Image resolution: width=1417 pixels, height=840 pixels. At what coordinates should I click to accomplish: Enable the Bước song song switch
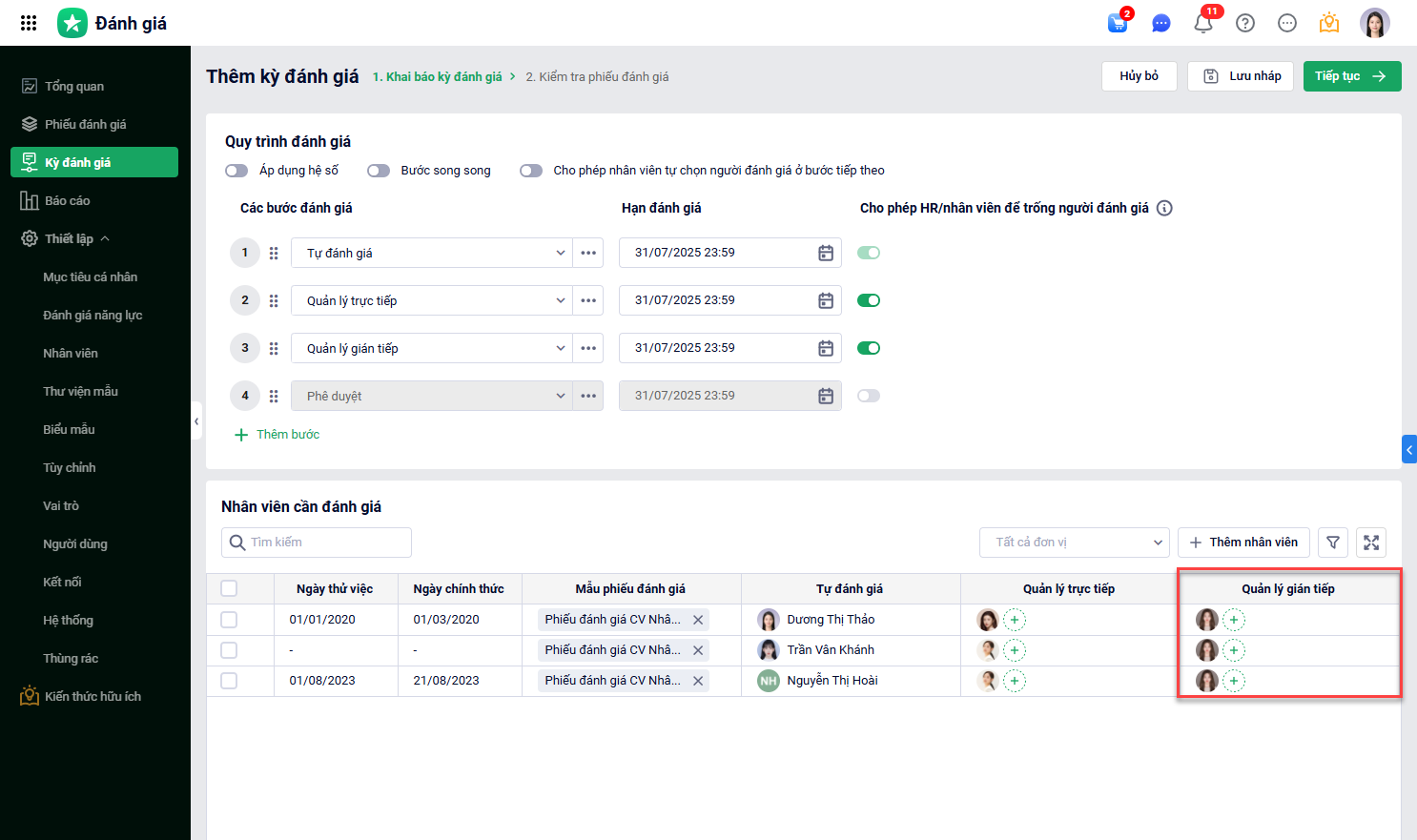[x=379, y=171]
